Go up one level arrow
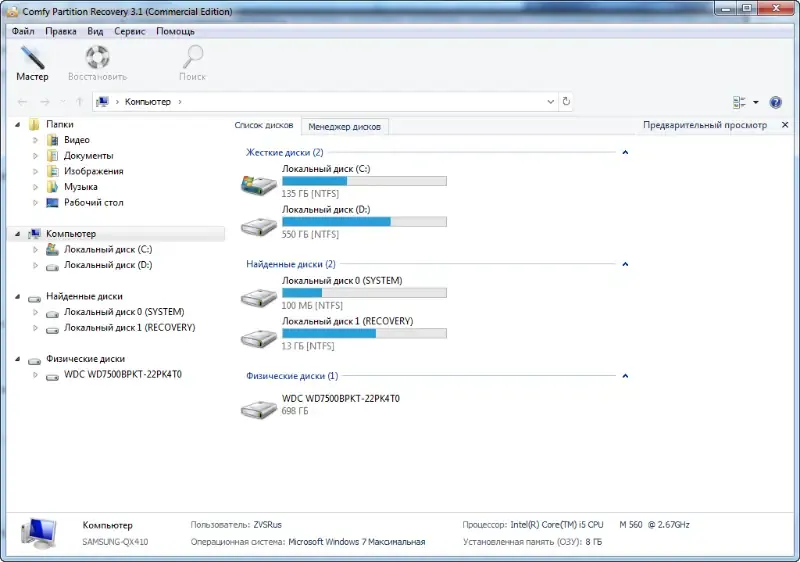Image resolution: width=800 pixels, height=562 pixels. coord(79,102)
